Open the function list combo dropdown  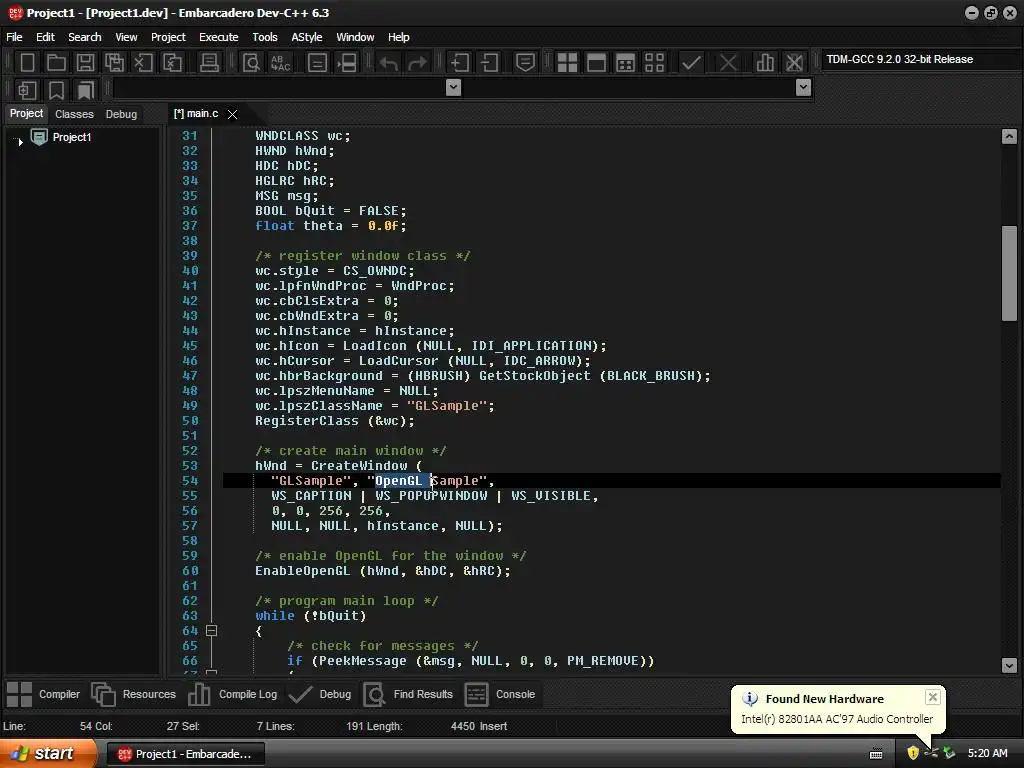(804, 88)
